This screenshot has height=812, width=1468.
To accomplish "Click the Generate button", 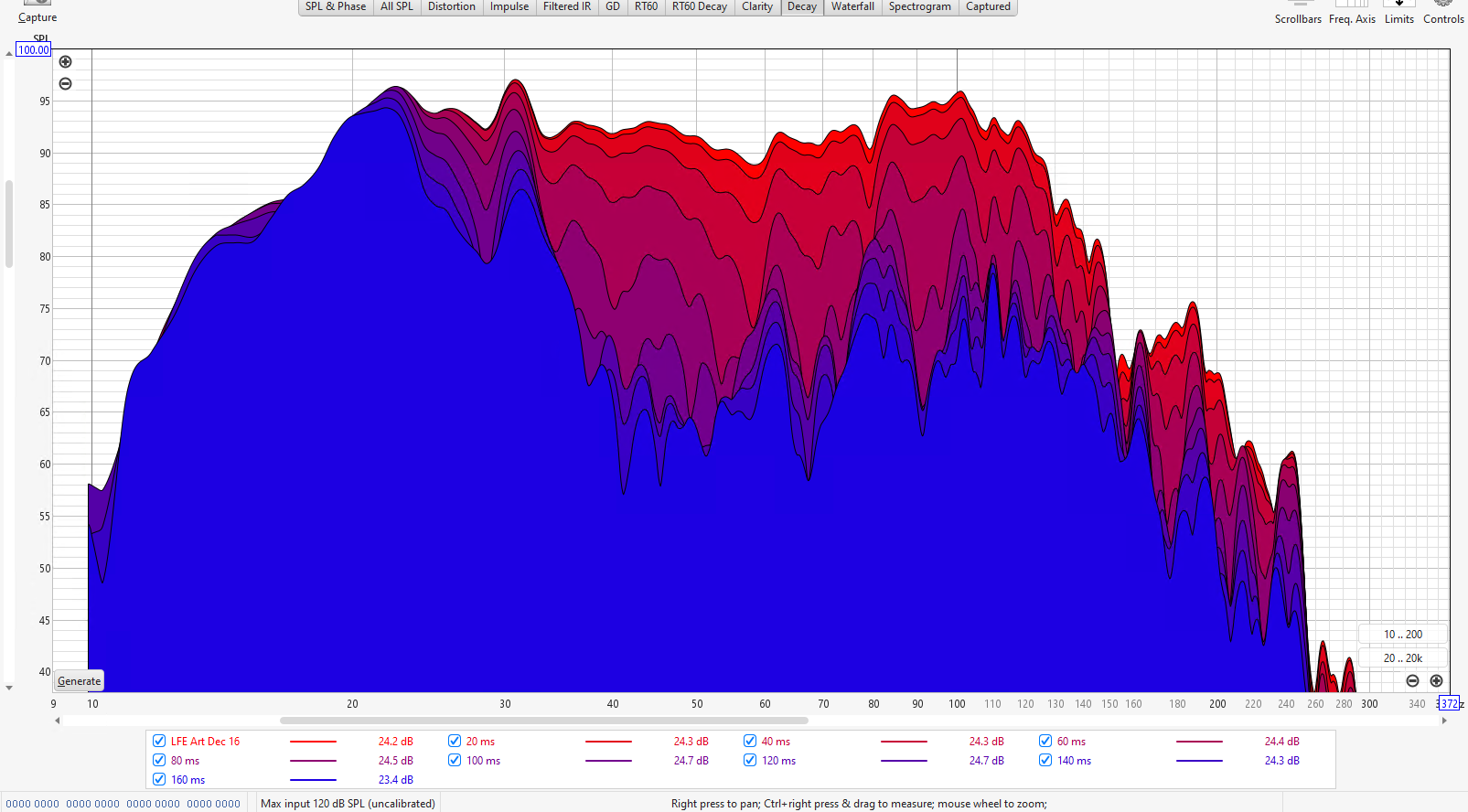I will click(80, 681).
